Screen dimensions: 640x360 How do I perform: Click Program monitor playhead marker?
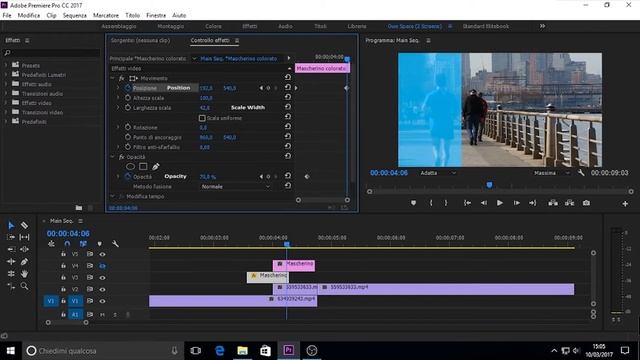[489, 185]
